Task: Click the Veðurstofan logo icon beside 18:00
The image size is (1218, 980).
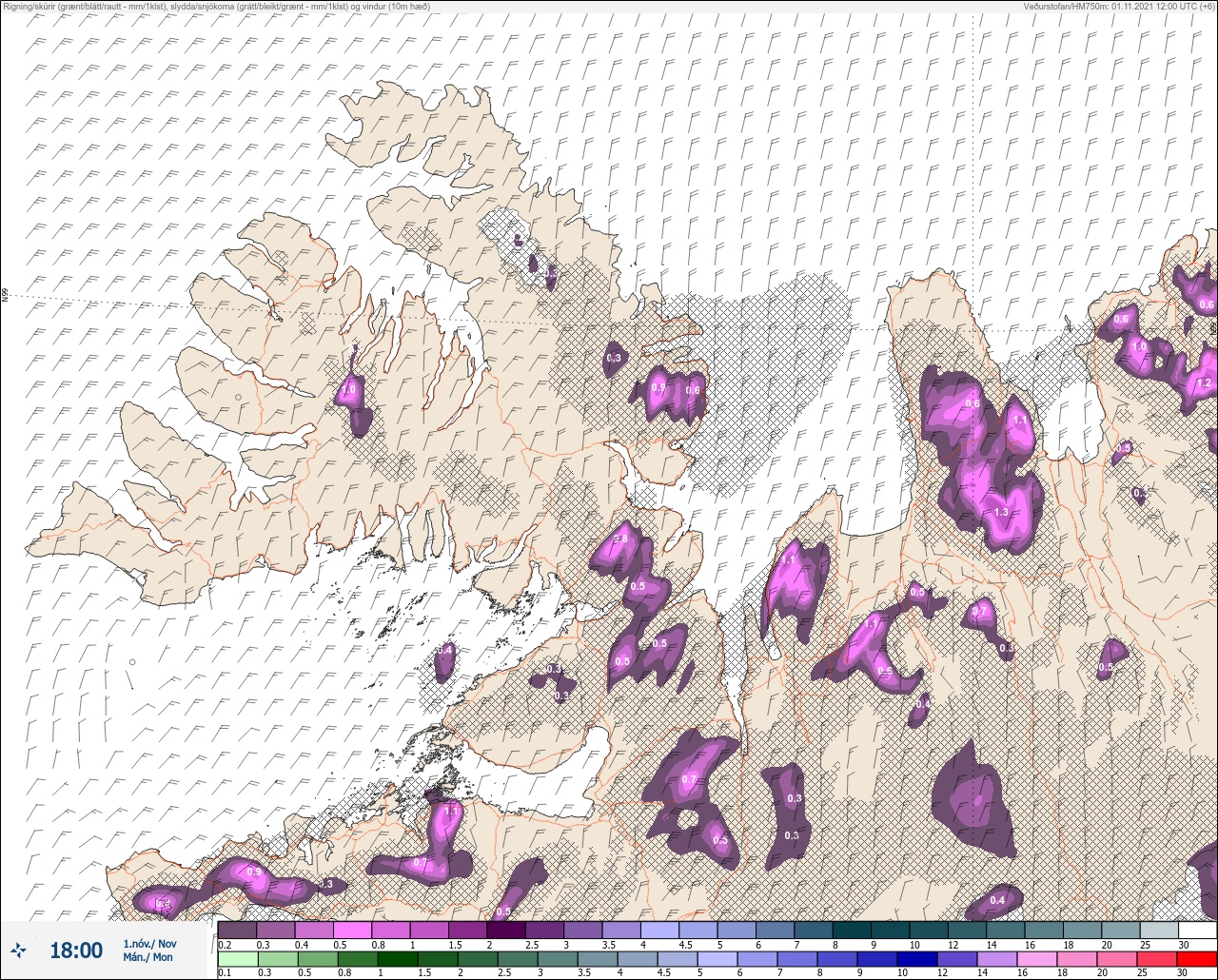Action: (19, 950)
